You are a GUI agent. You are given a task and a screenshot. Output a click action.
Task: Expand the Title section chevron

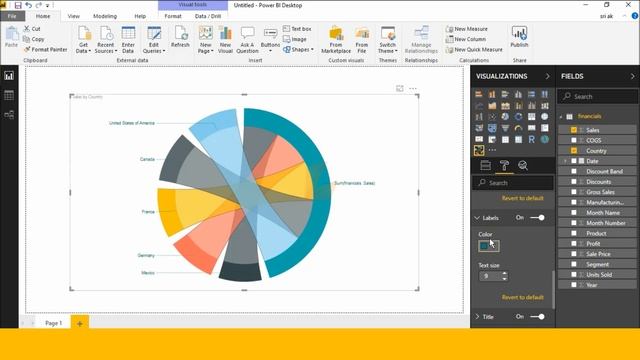coord(477,317)
